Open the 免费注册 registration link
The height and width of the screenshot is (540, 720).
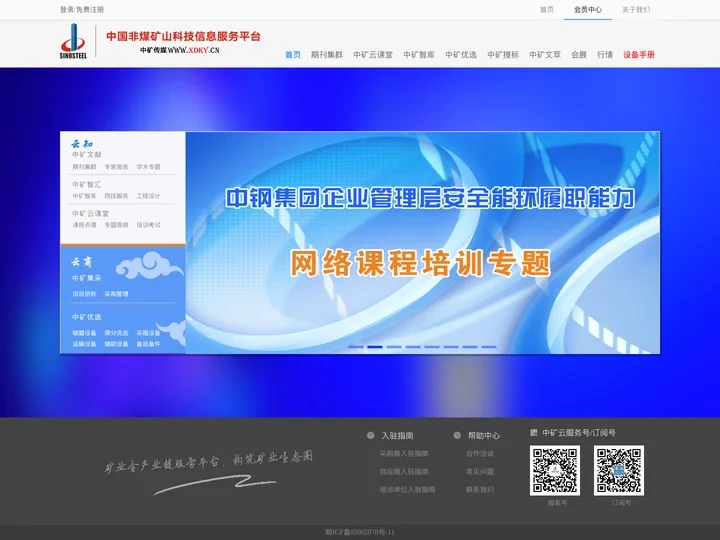pyautogui.click(x=90, y=10)
